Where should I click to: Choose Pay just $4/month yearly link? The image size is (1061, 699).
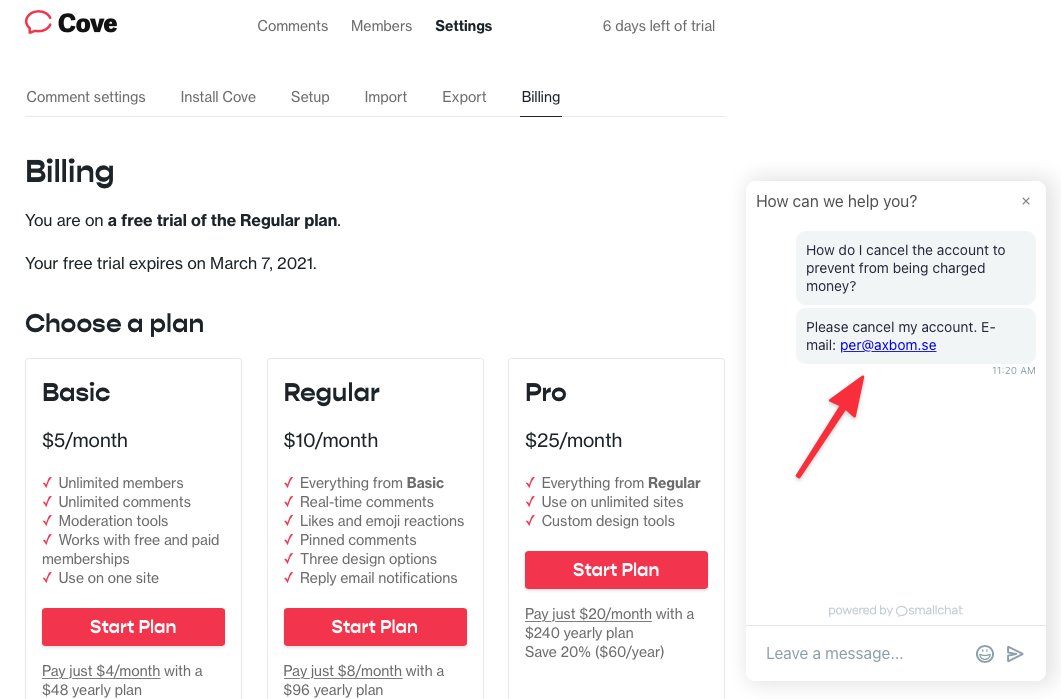(x=101, y=671)
